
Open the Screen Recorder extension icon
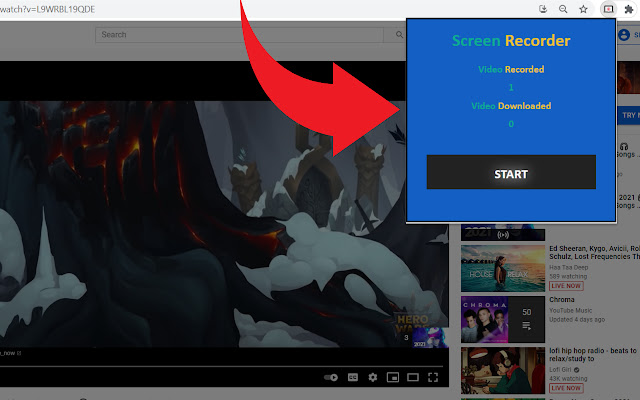point(608,9)
